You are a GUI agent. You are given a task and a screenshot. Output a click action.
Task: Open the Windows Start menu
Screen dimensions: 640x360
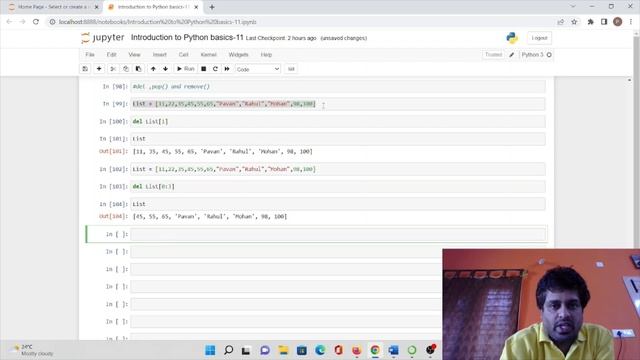click(210, 350)
